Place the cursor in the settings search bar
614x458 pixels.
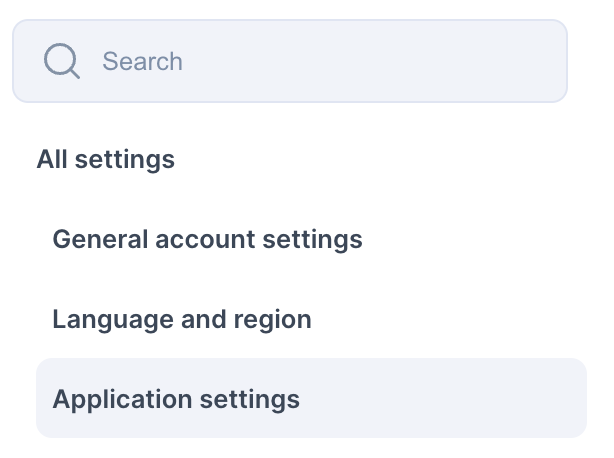point(290,61)
